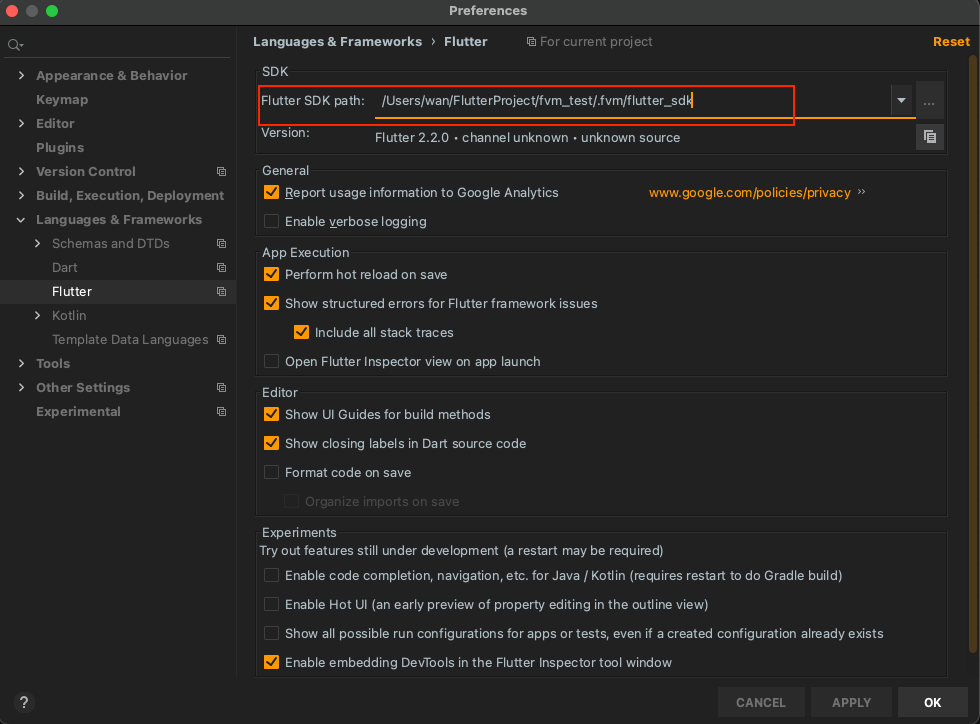This screenshot has width=980, height=724.
Task: Click the Flutter version text
Action: click(x=528, y=138)
